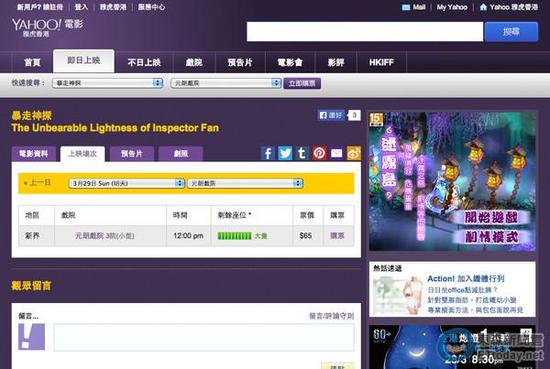Open the 服務中心 help center link
Viewport: 550px width, 369px height.
152,7
